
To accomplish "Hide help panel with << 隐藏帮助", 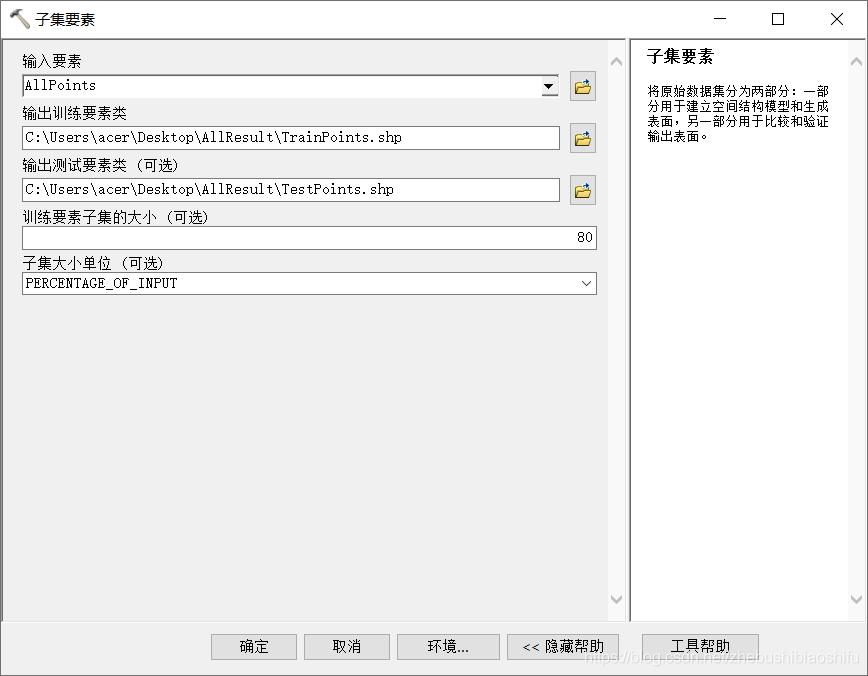I will tap(563, 647).
